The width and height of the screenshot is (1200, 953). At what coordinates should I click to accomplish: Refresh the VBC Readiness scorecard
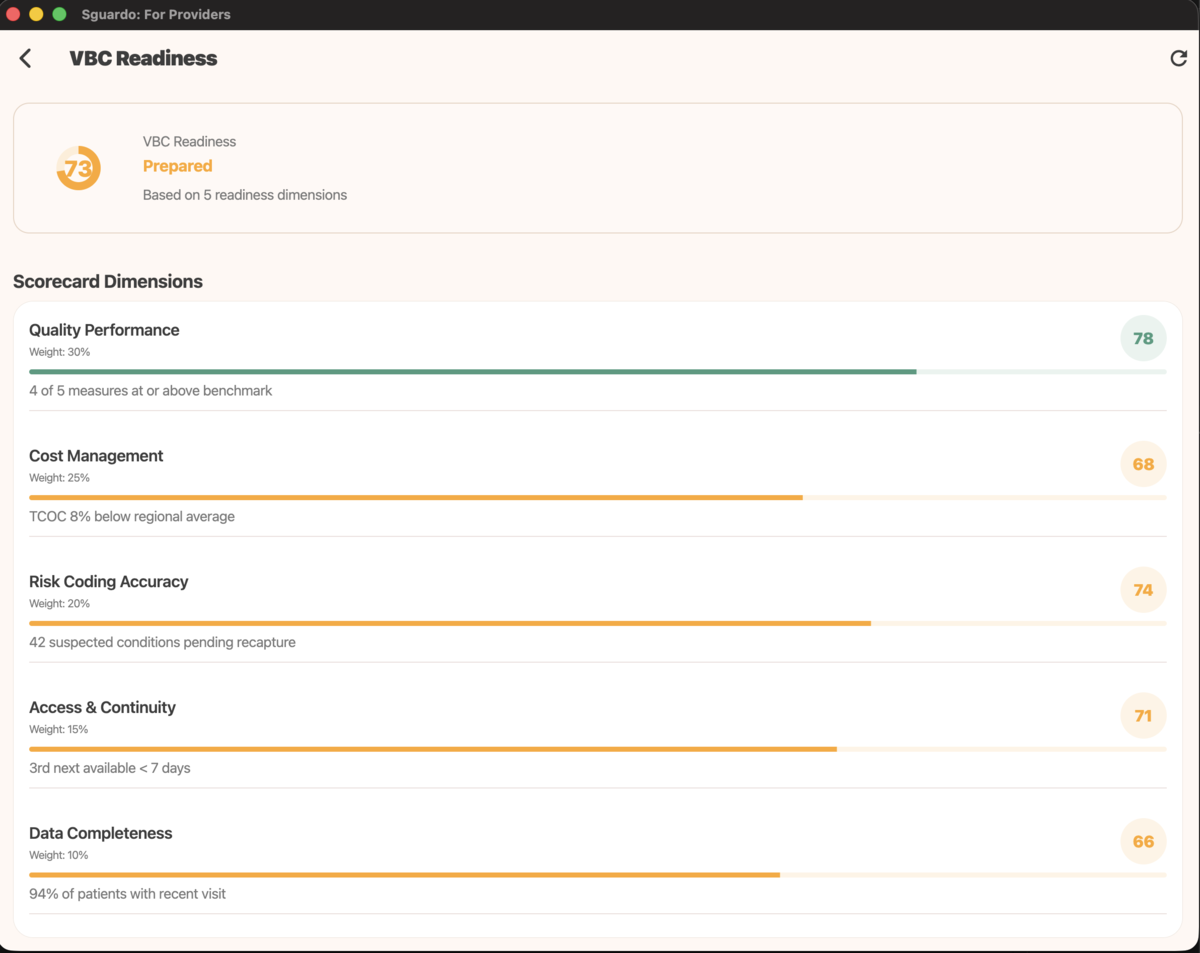pos(1178,57)
